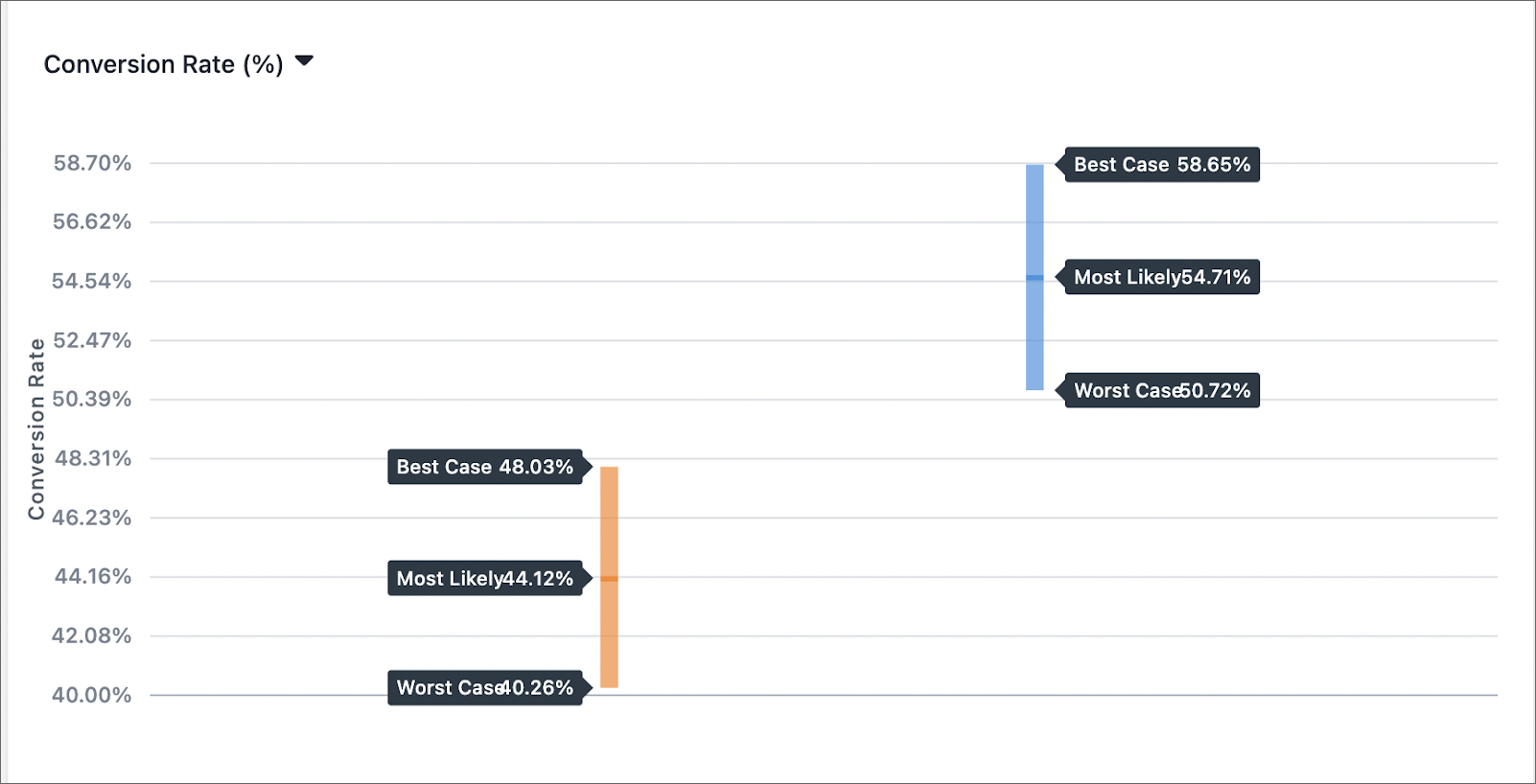Screen dimensions: 1536x784
Task: Click the 40.00% y-axis tick label
Action: click(x=92, y=695)
